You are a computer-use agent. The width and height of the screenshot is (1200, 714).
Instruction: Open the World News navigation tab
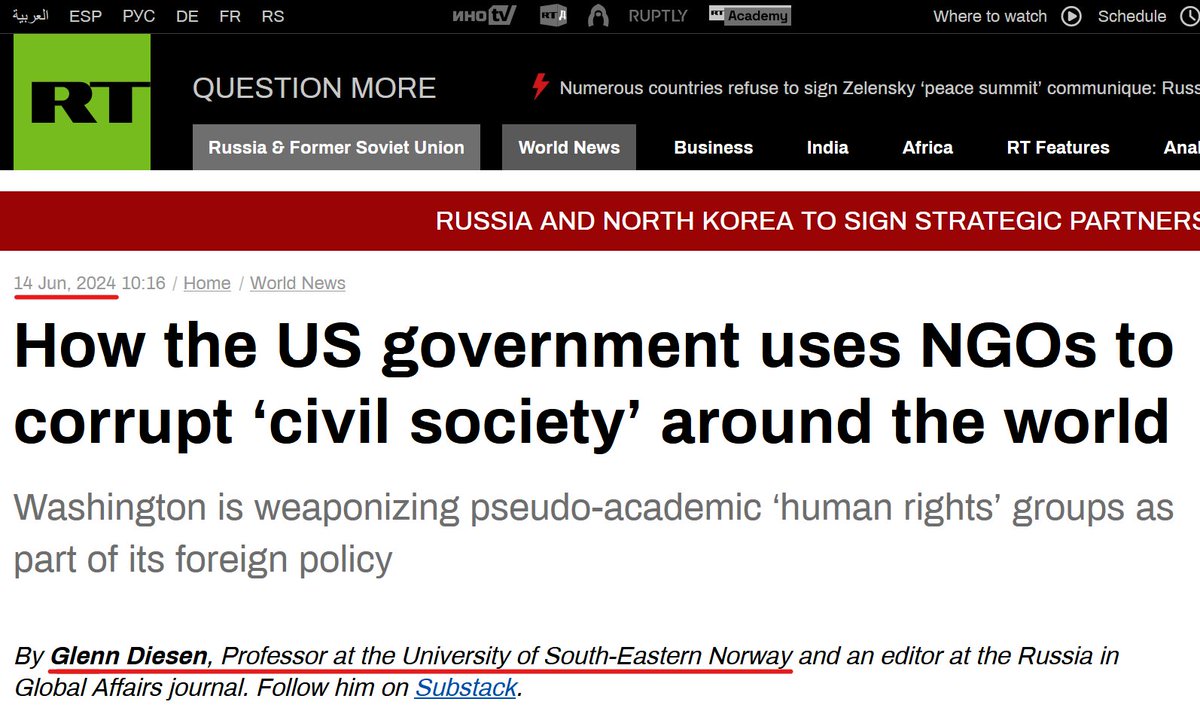(569, 147)
